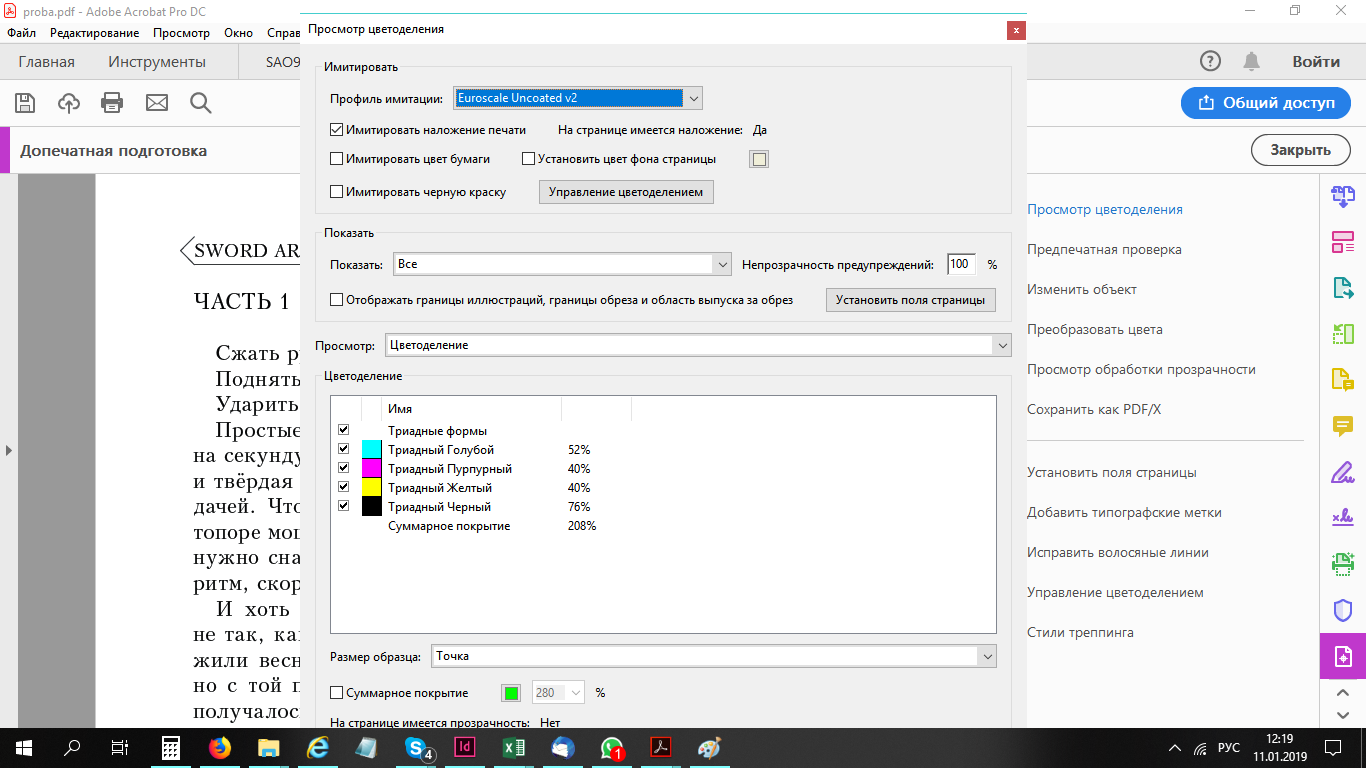The image size is (1366, 768).
Task: Open the notifications bell icon
Action: click(1251, 62)
